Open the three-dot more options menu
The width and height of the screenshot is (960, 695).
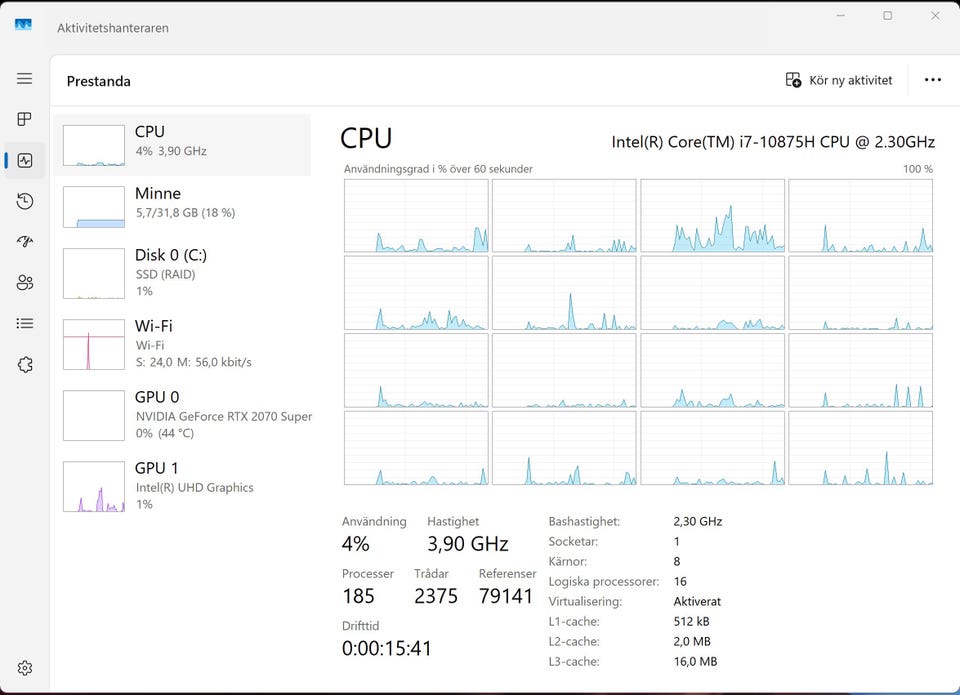932,80
